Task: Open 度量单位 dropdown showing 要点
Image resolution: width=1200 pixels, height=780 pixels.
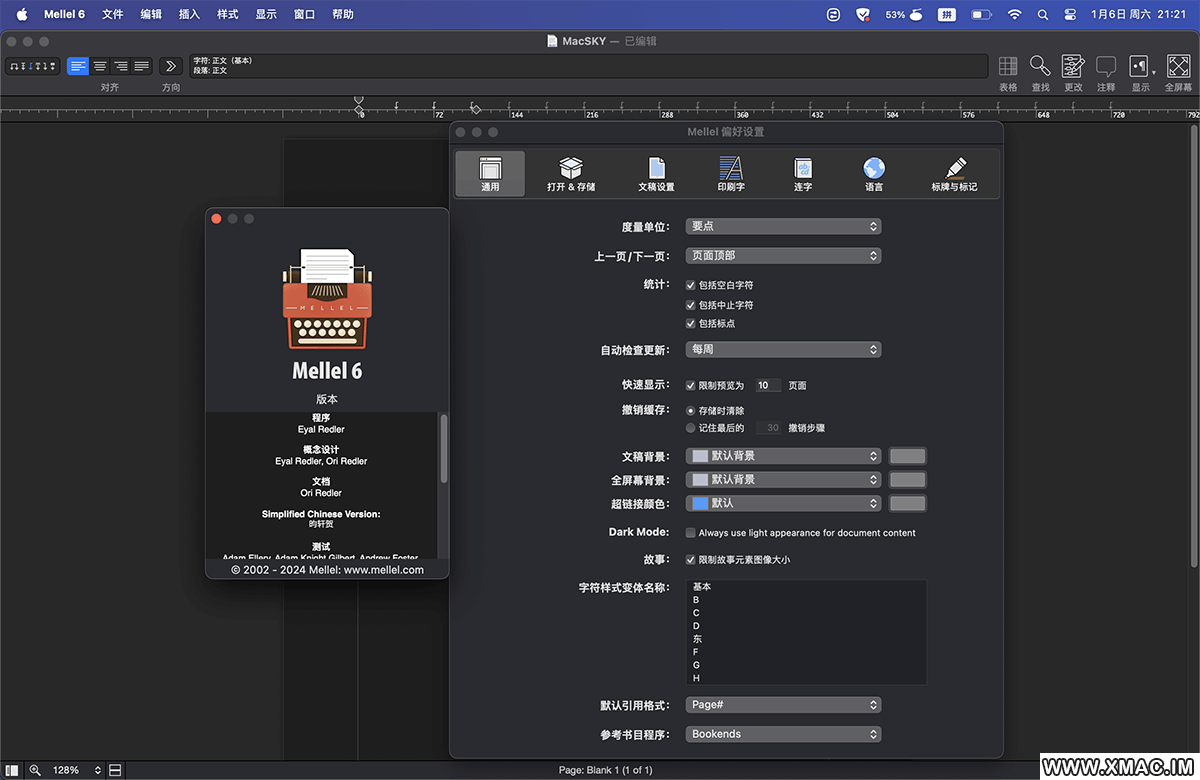Action: coord(783,226)
